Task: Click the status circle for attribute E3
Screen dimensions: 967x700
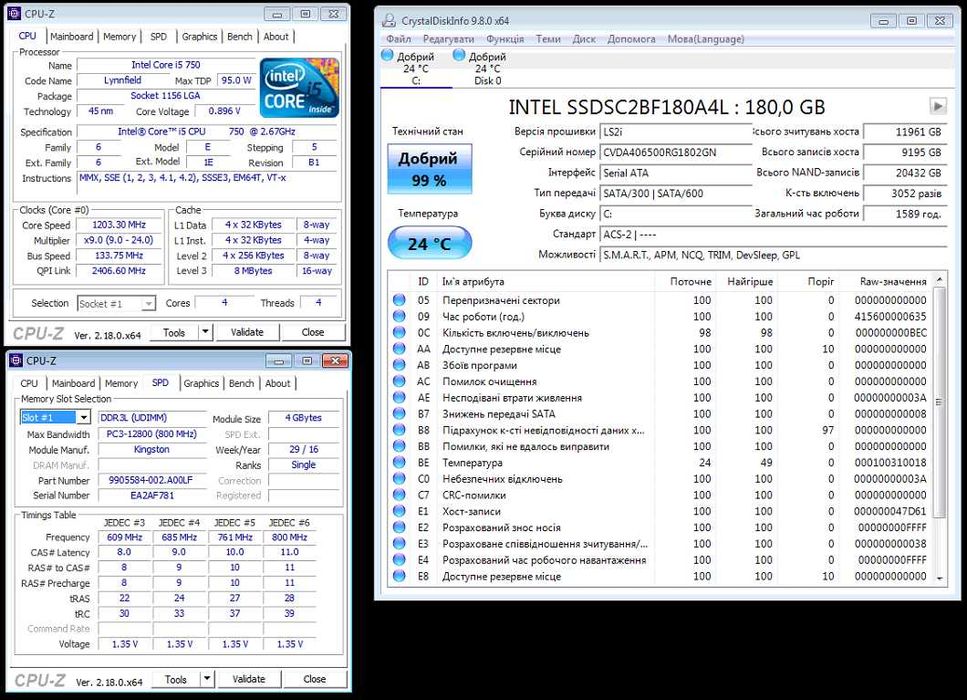Action: tap(399, 543)
